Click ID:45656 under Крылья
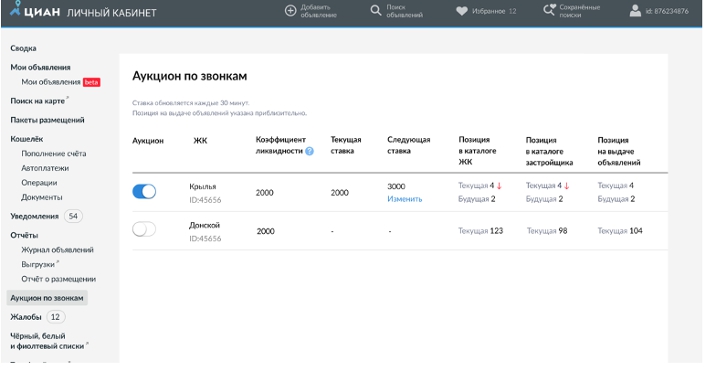 205,200
